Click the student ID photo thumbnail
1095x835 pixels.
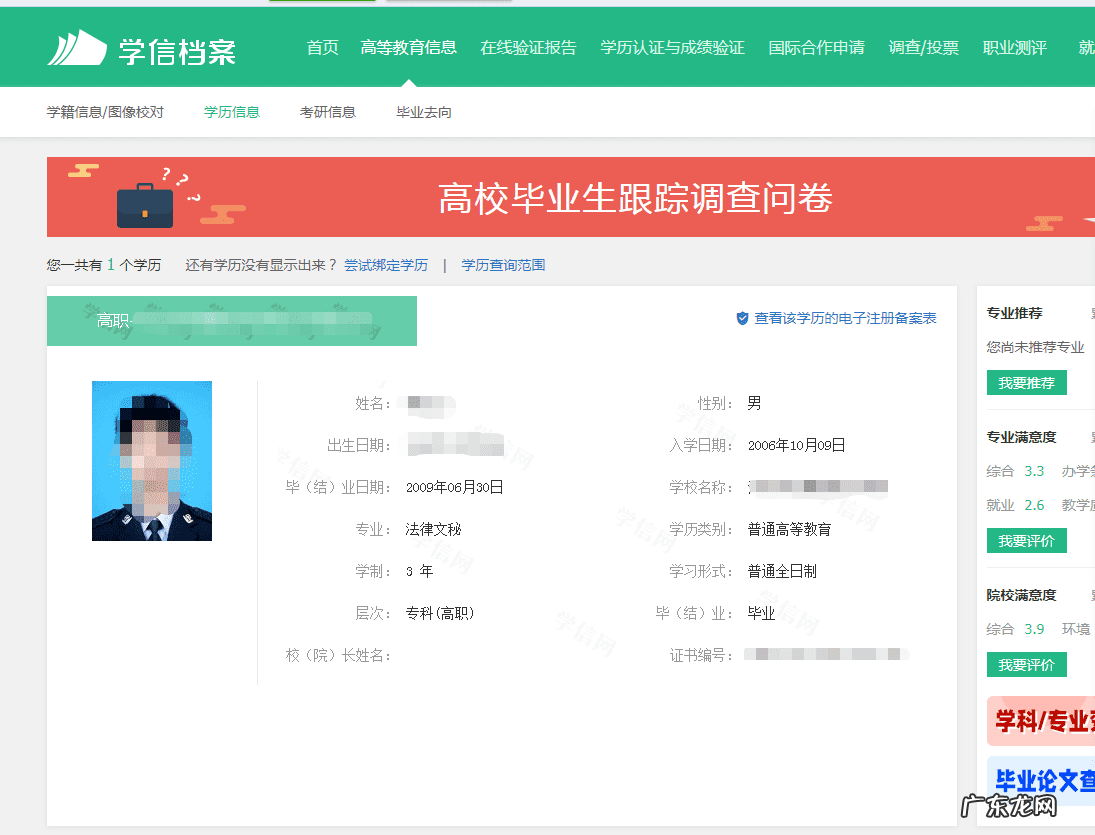coord(152,461)
